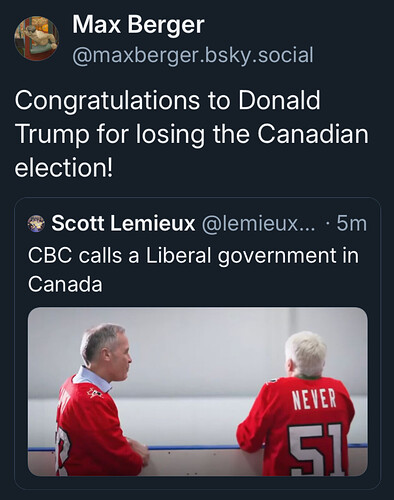The image size is (394, 500).
Task: Click the NEVER lettering on the jersey
Action: 314,398
